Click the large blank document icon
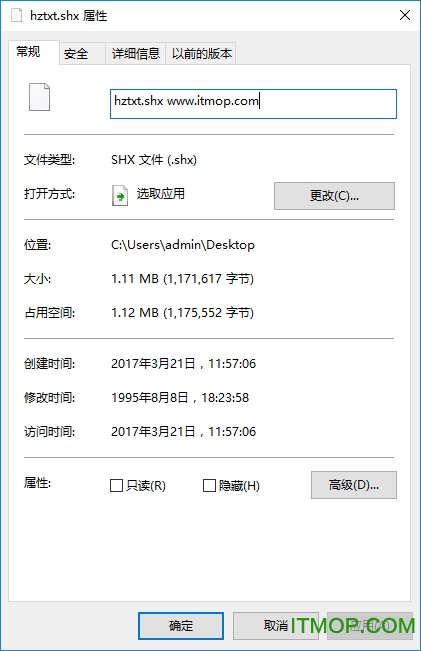421x651 pixels. pos(39,97)
